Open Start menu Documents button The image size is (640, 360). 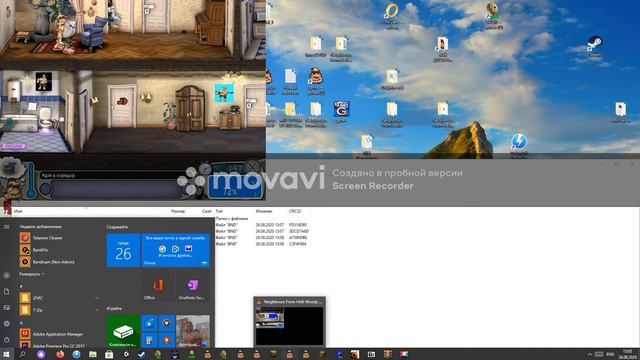click(x=7, y=291)
